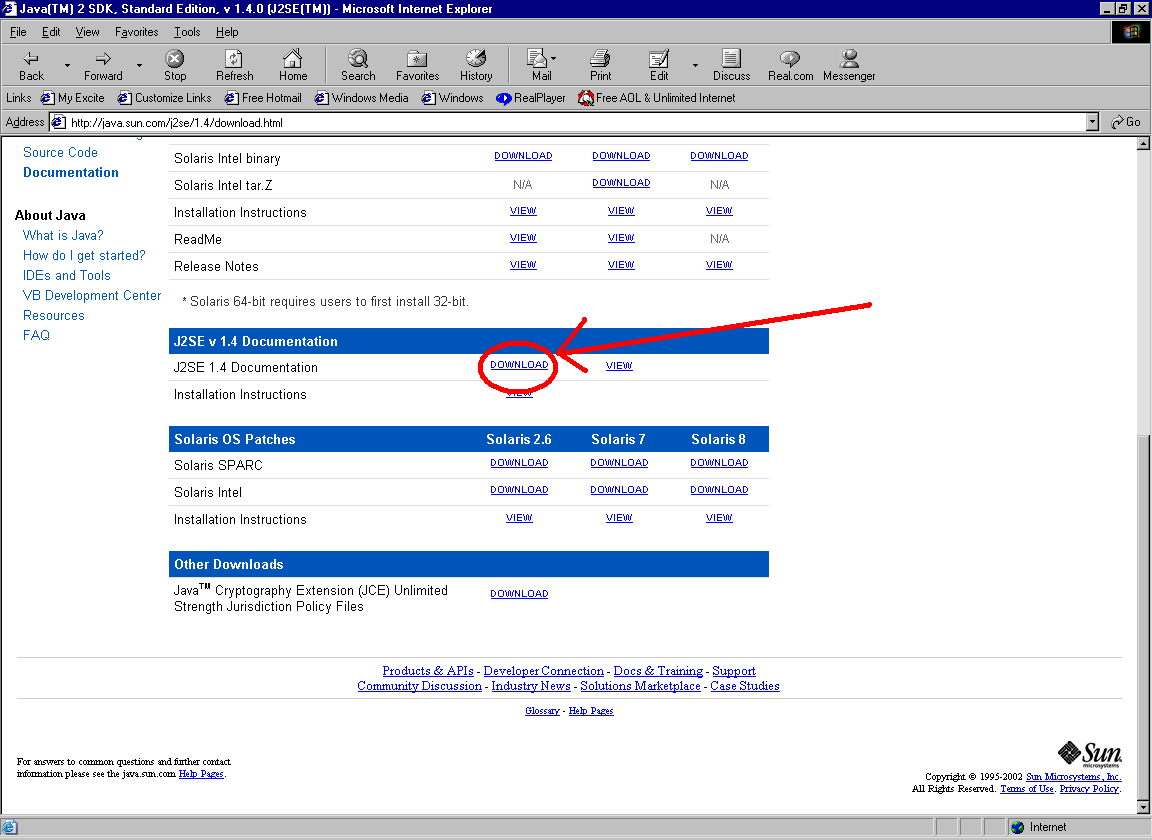The image size is (1152, 840).
Task: Open the What is Java? link
Action: click(x=63, y=235)
